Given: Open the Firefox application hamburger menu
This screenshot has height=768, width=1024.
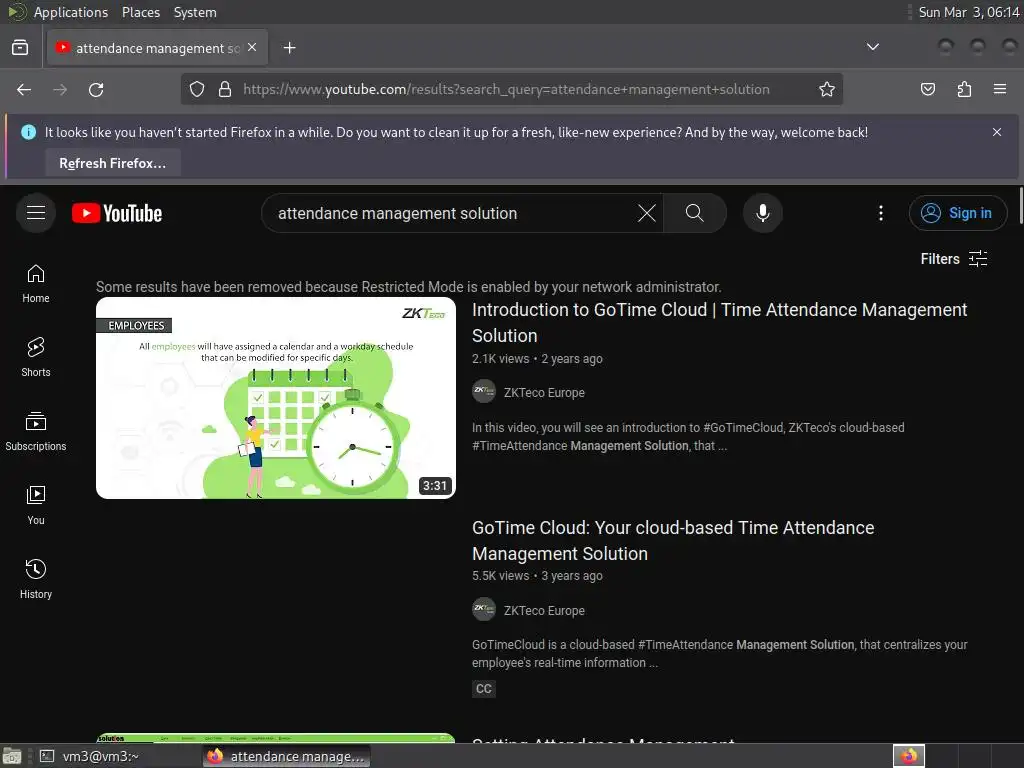Looking at the screenshot, I should click(x=1000, y=89).
